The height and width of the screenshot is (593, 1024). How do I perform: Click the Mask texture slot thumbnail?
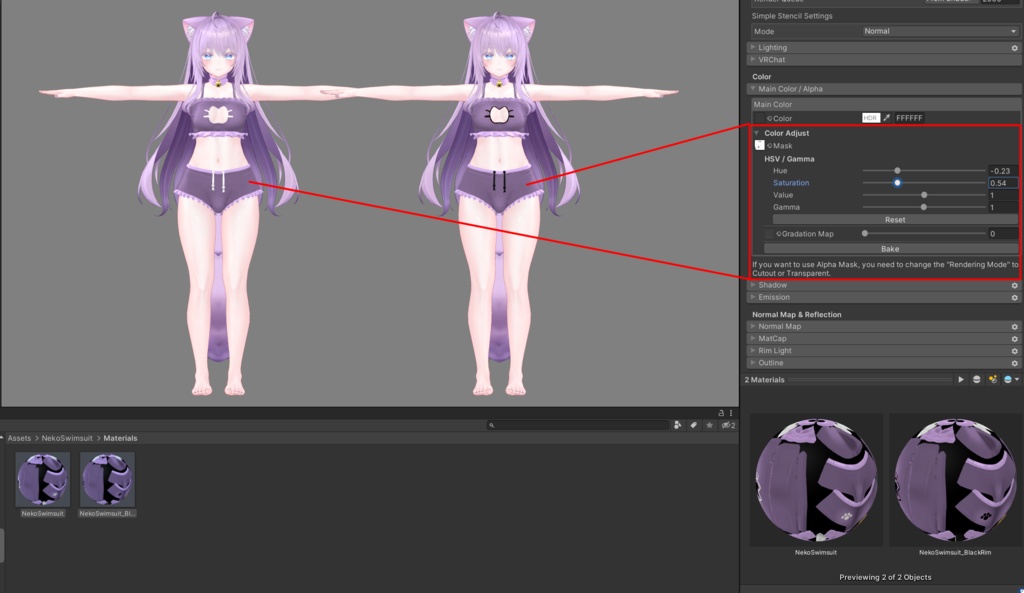point(759,145)
